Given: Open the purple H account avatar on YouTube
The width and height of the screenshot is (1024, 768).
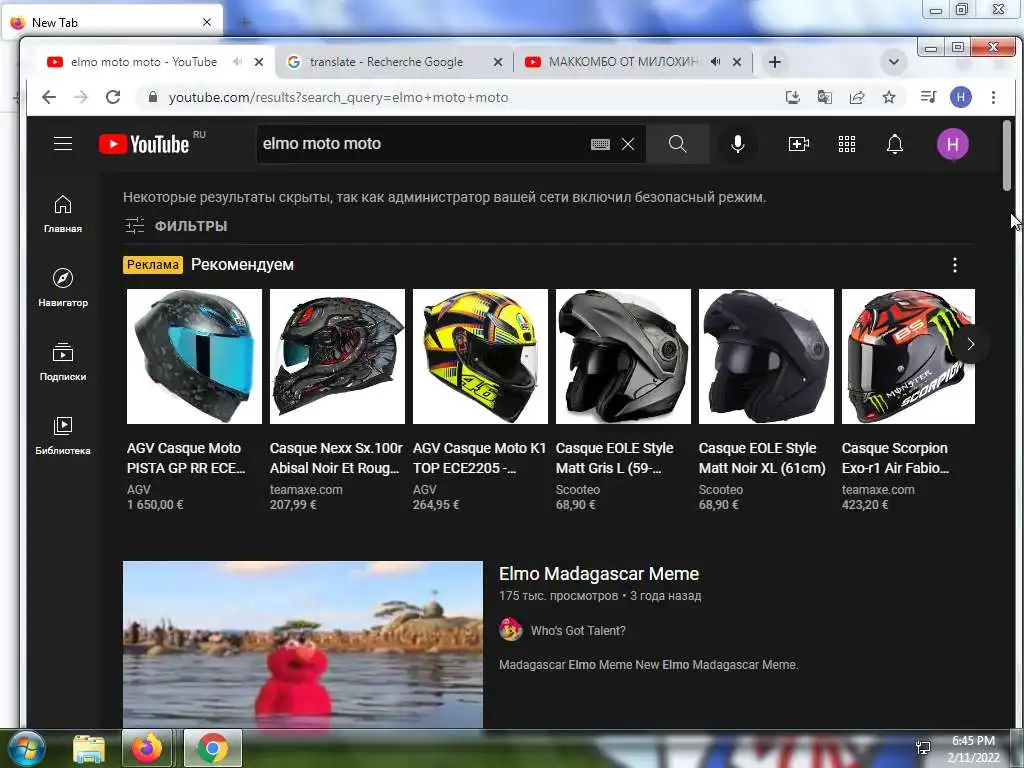Looking at the screenshot, I should 952,144.
